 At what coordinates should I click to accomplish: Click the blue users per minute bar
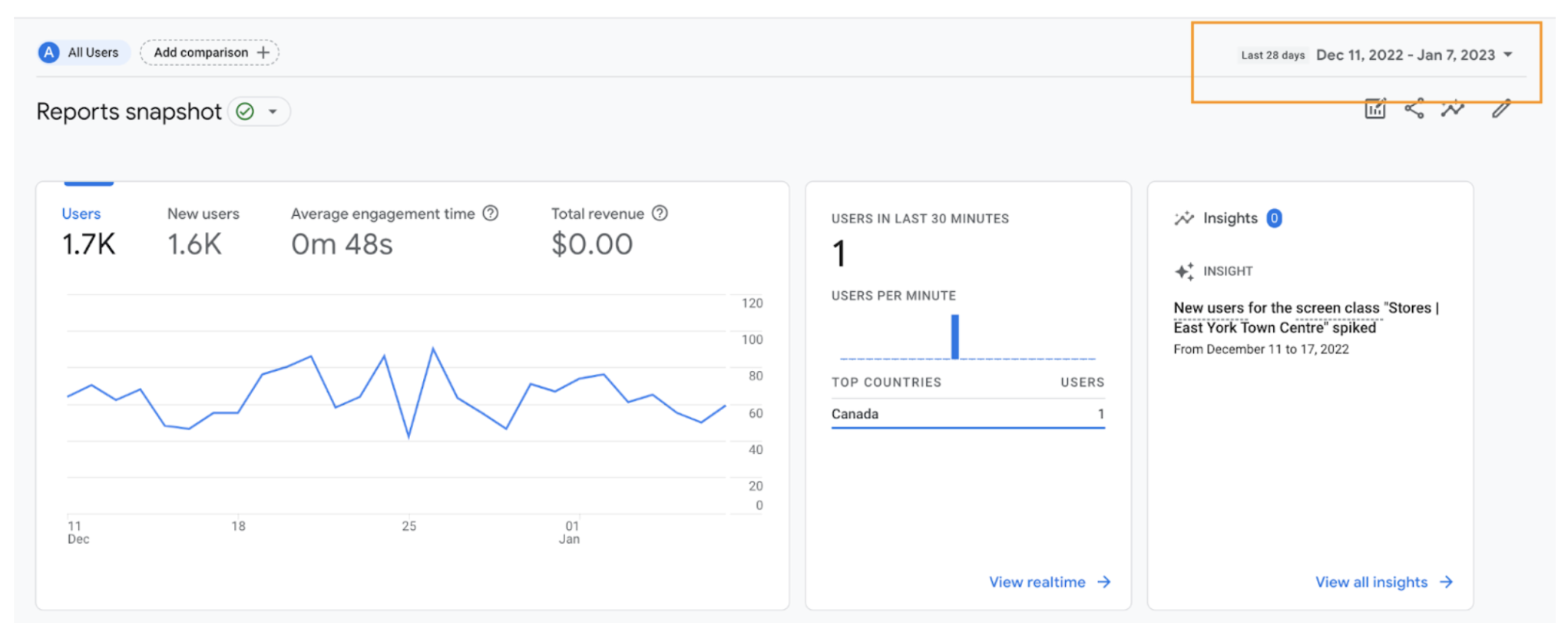point(955,336)
